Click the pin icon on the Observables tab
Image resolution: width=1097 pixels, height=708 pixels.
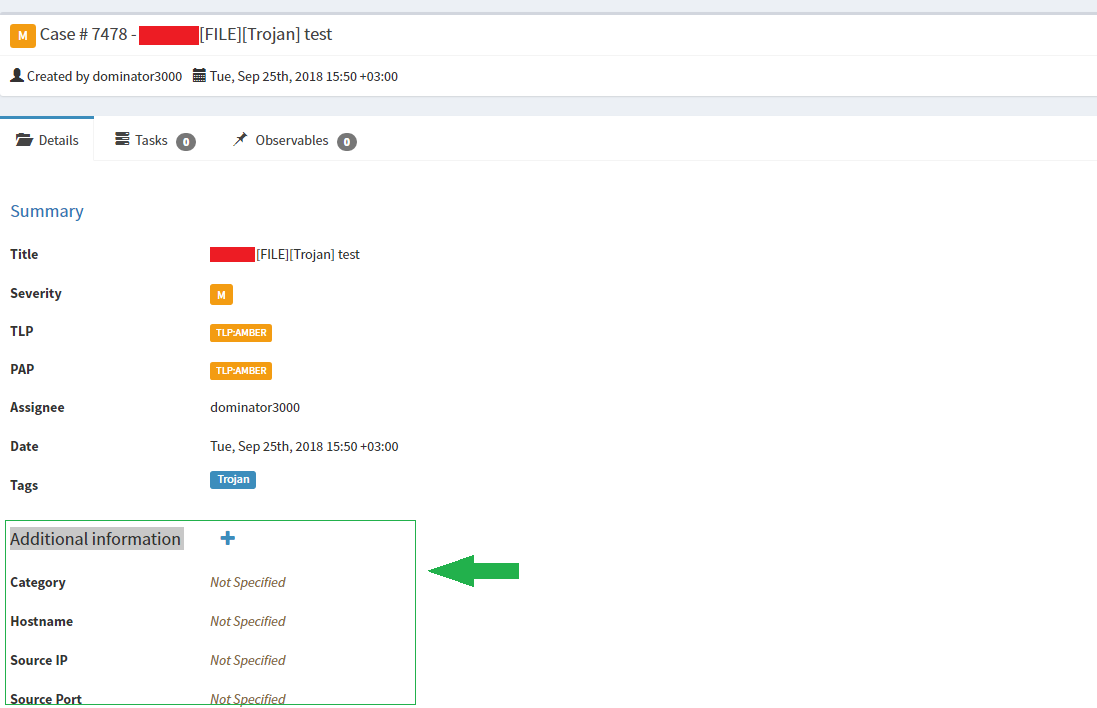239,140
